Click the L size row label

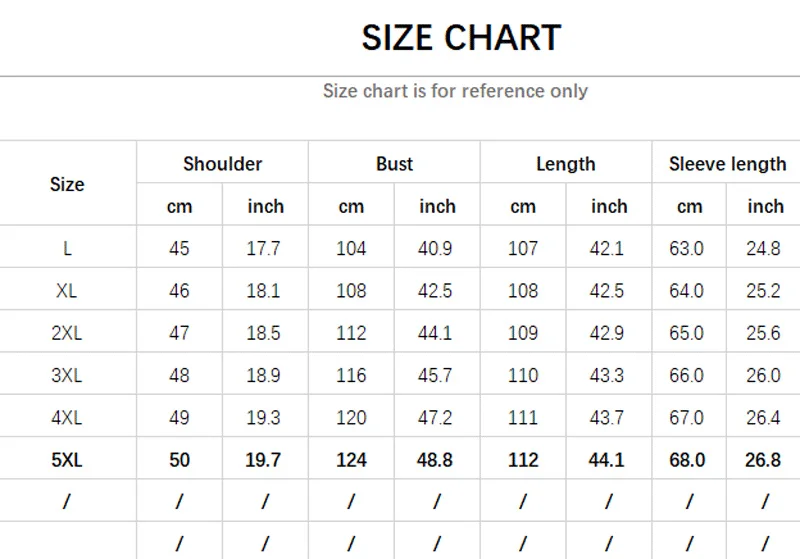(67, 249)
